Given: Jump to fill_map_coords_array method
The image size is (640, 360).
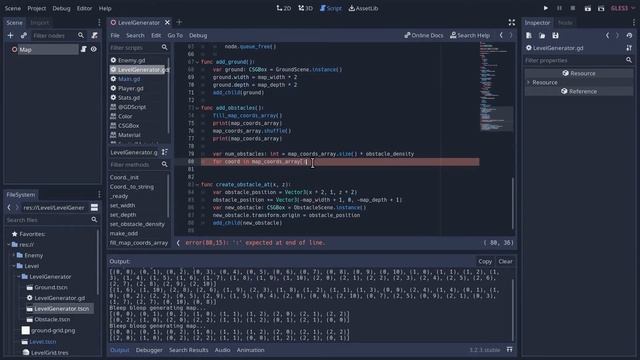Looking at the screenshot, I should pos(139,243).
